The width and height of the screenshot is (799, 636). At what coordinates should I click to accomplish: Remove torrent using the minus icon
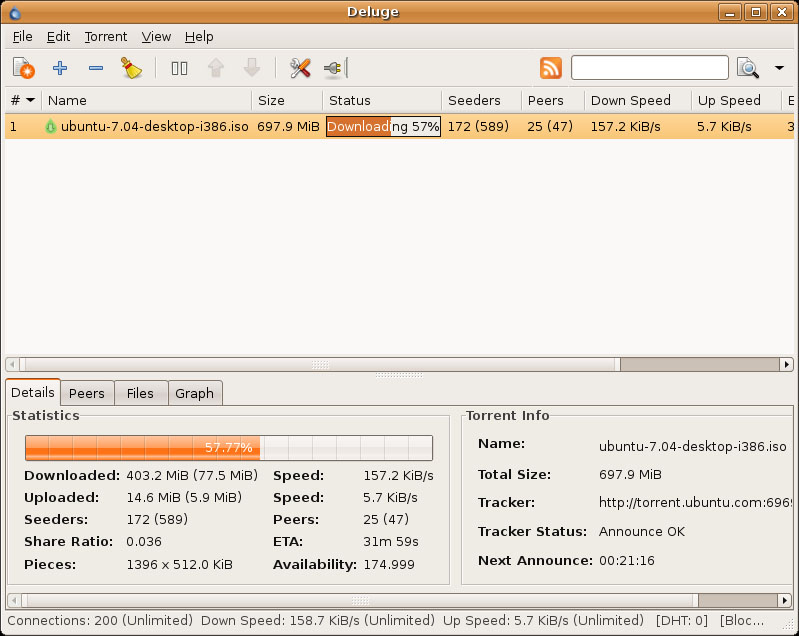[x=96, y=68]
